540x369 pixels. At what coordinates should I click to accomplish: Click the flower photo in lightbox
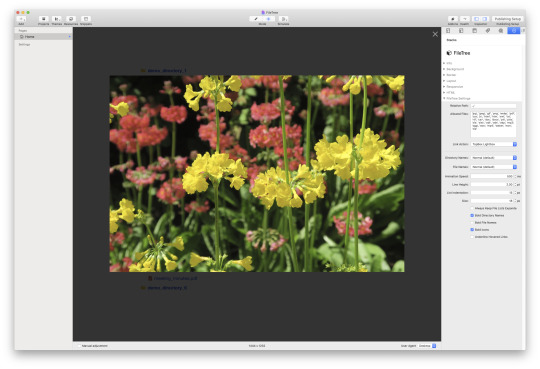tap(257, 174)
